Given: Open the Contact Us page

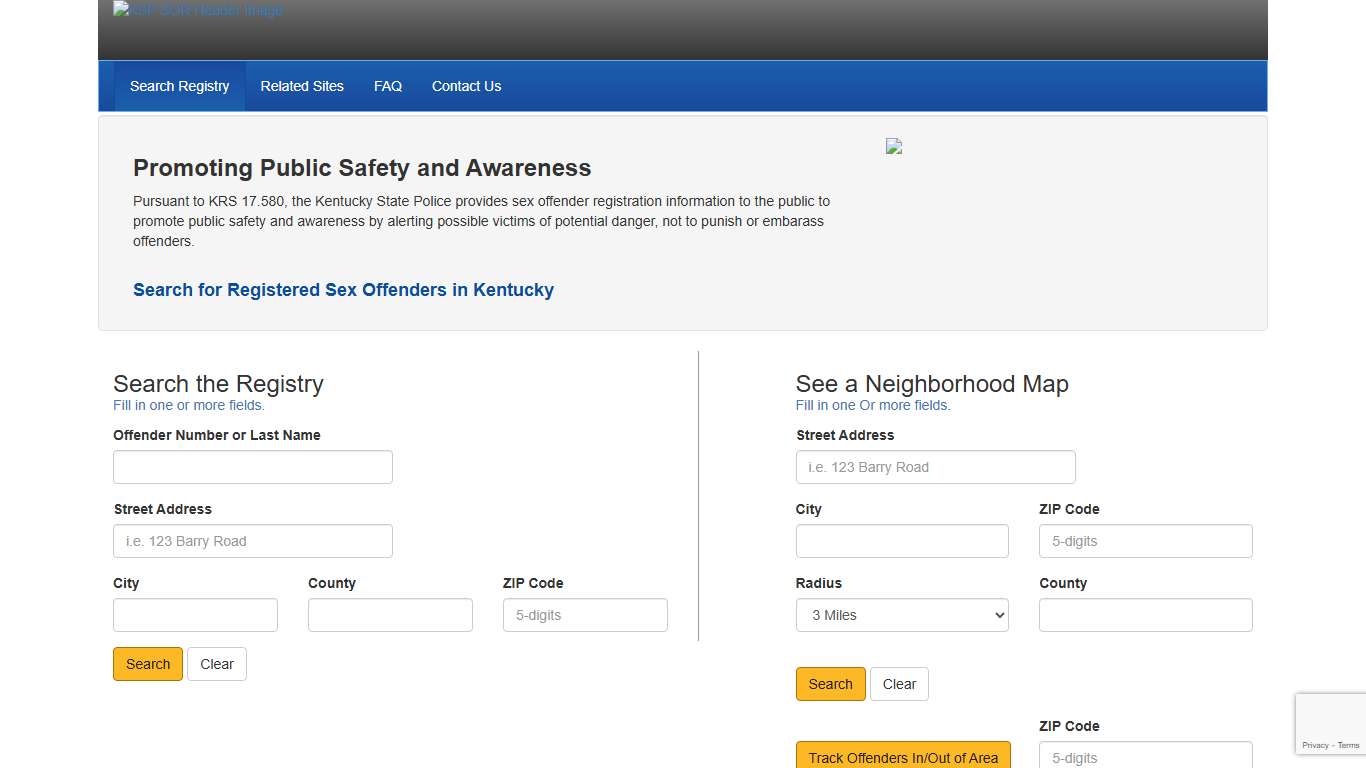Looking at the screenshot, I should (x=466, y=86).
